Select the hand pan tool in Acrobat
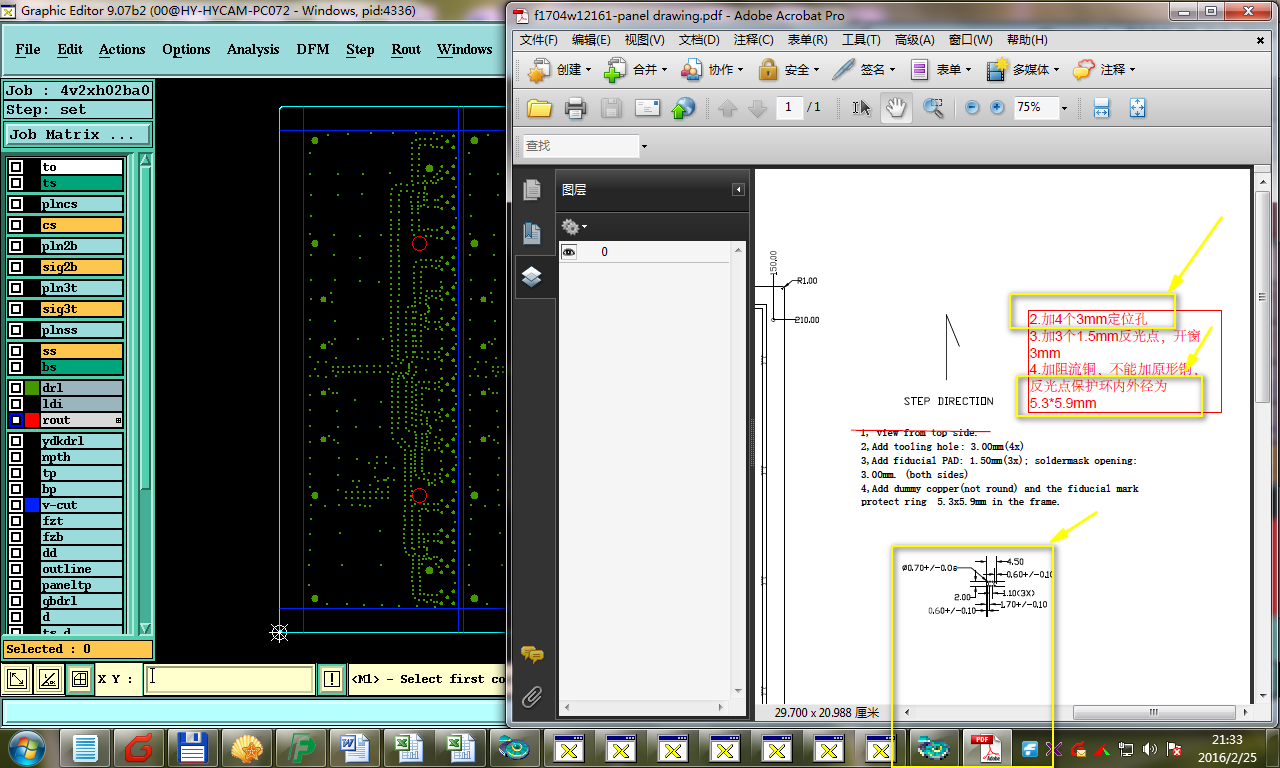This screenshot has height=768, width=1280. (895, 108)
